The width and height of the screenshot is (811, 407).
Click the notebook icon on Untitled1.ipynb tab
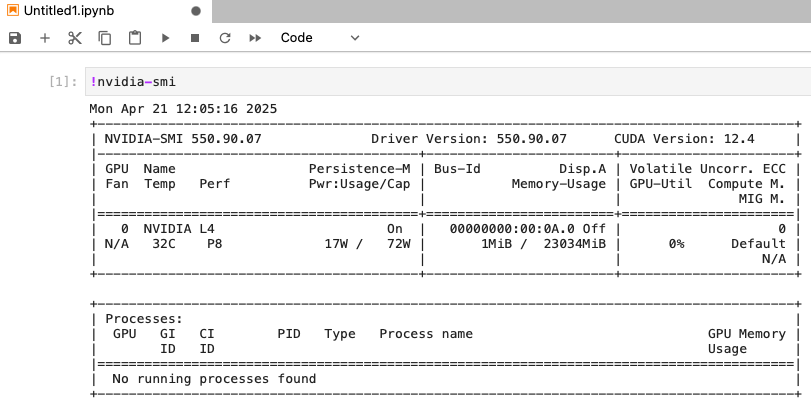(13, 10)
